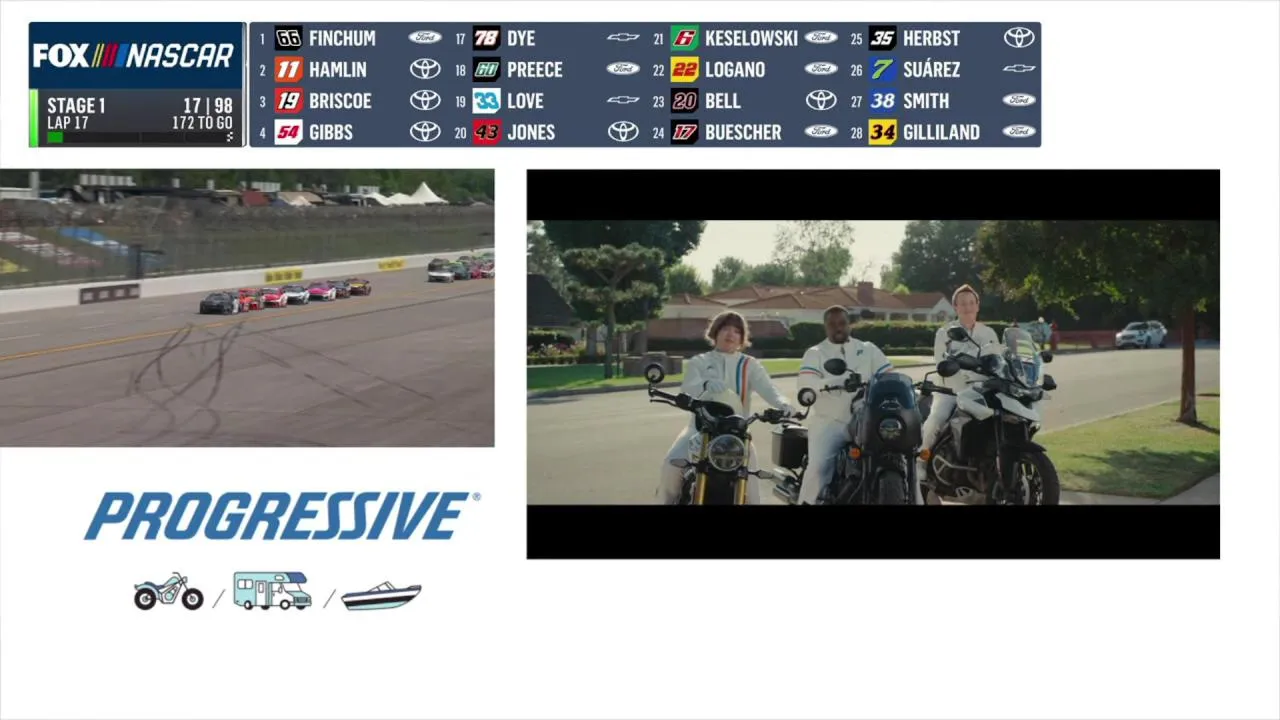Click the '17 | 98' lap counter
The image size is (1280, 720).
[208, 106]
